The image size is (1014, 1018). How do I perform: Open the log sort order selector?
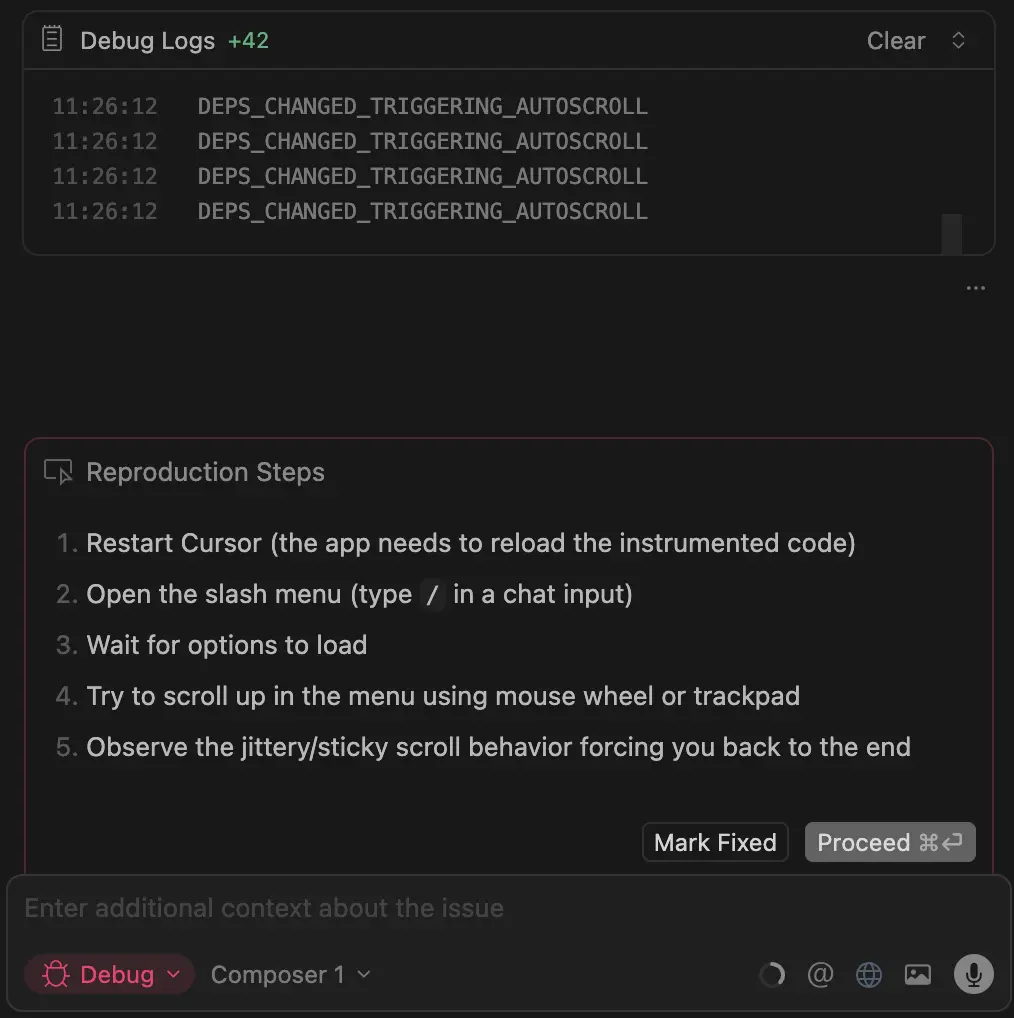coord(957,40)
